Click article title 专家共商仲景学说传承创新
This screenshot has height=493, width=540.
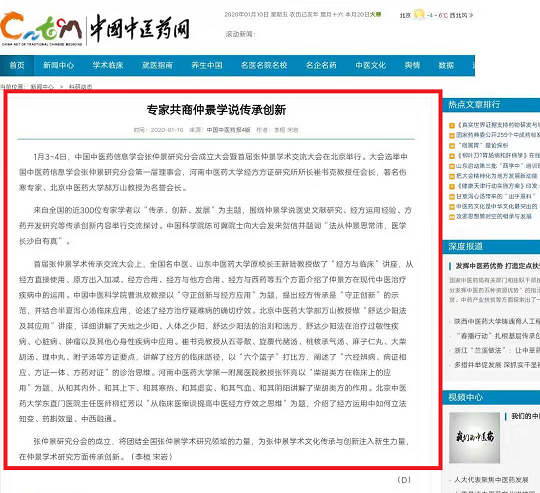click(216, 110)
